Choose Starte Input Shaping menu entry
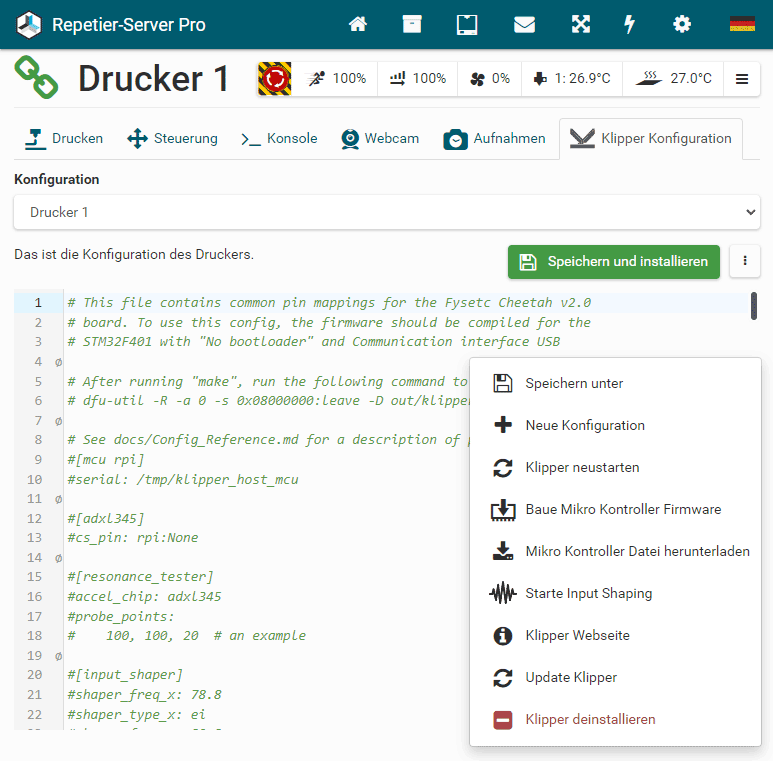 click(x=588, y=593)
